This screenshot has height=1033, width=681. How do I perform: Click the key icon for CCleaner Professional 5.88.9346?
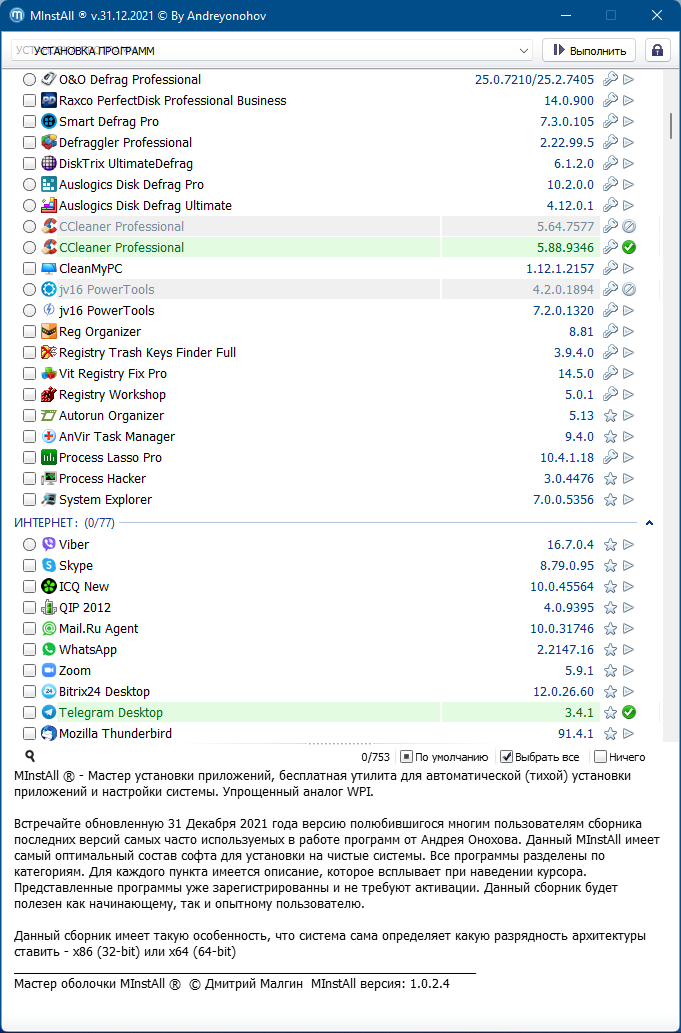tap(611, 247)
